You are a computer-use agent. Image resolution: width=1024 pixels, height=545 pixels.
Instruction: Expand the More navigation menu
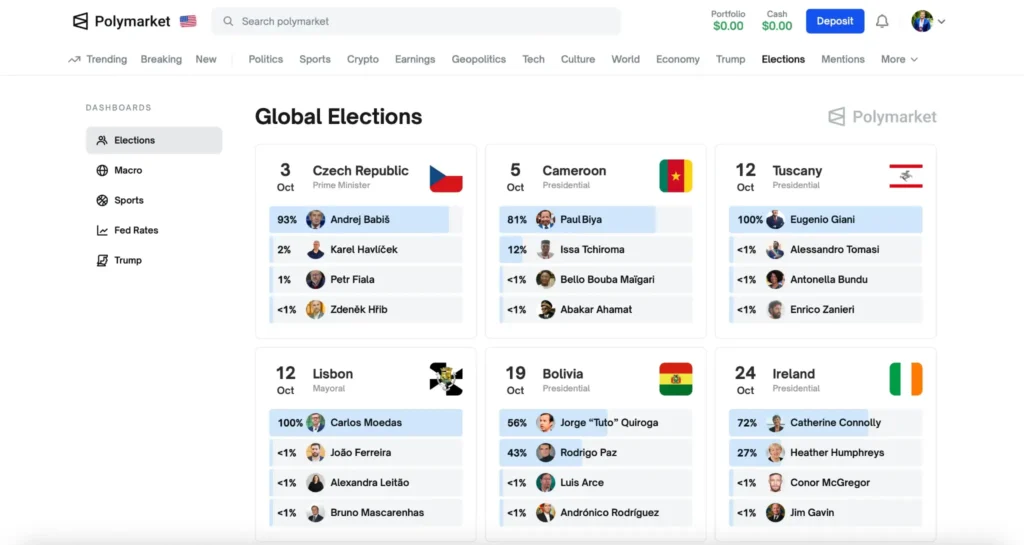coord(899,59)
